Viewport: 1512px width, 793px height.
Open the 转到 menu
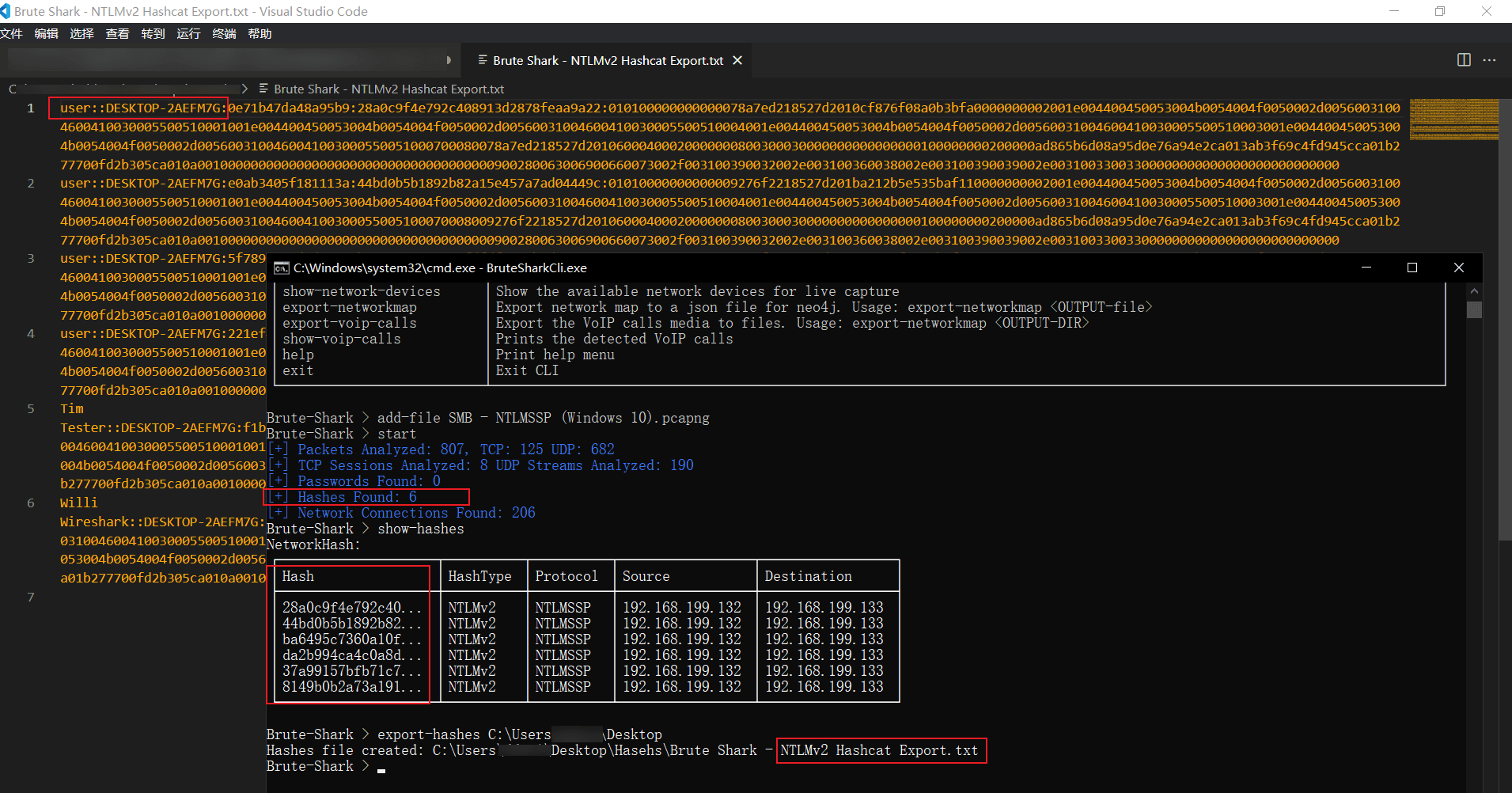point(153,34)
